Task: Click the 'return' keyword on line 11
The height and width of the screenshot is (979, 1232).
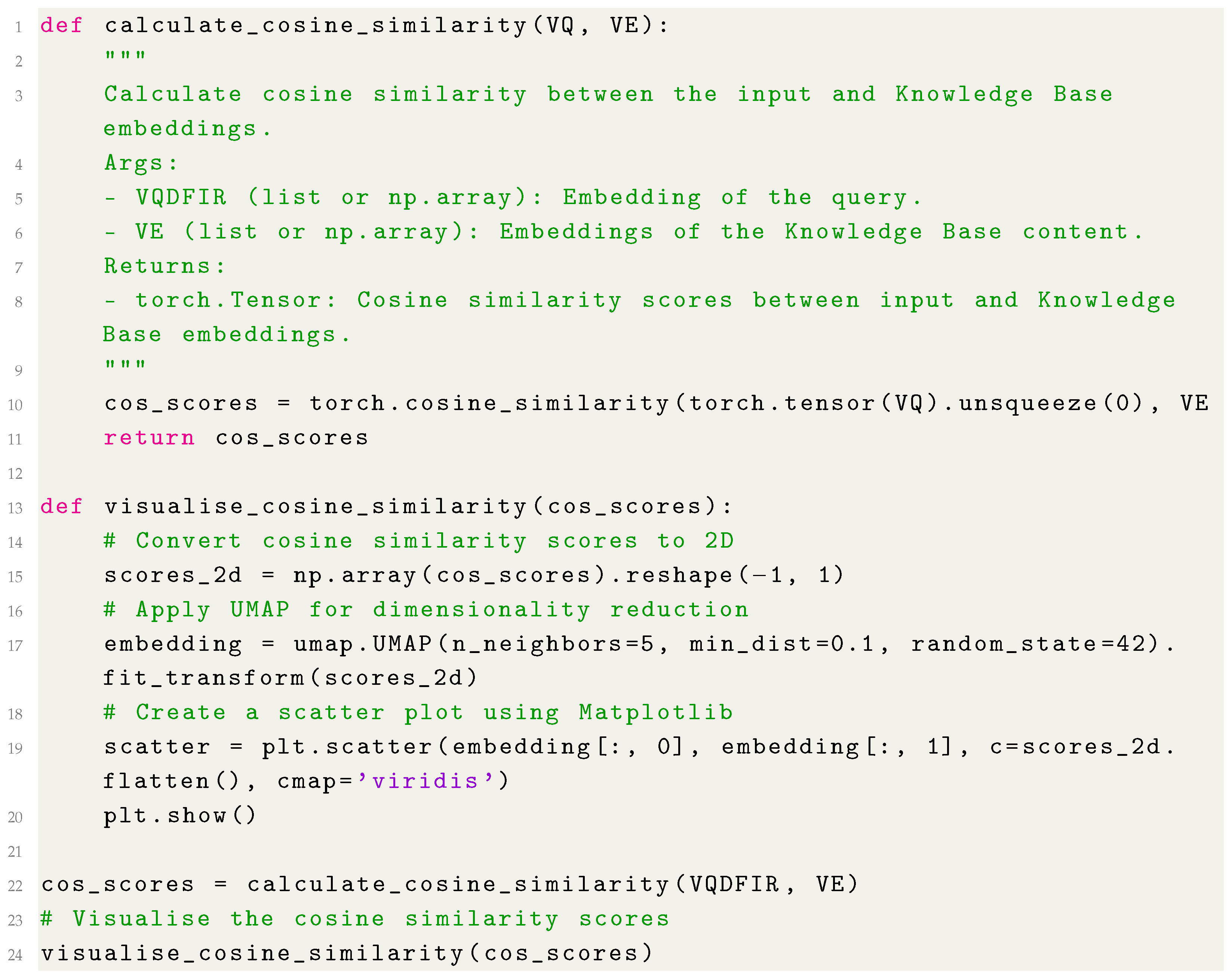Action: coord(149,438)
